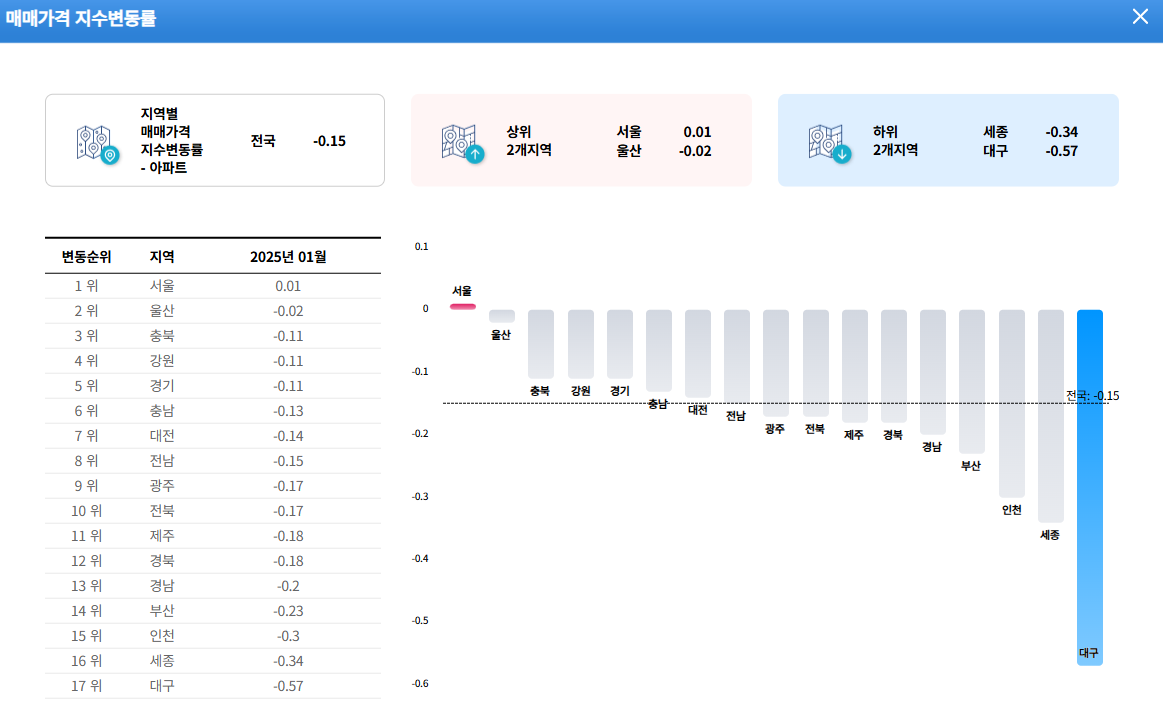The image size is (1163, 706).
Task: Click the 울산 label below its bar
Action: [x=499, y=336]
